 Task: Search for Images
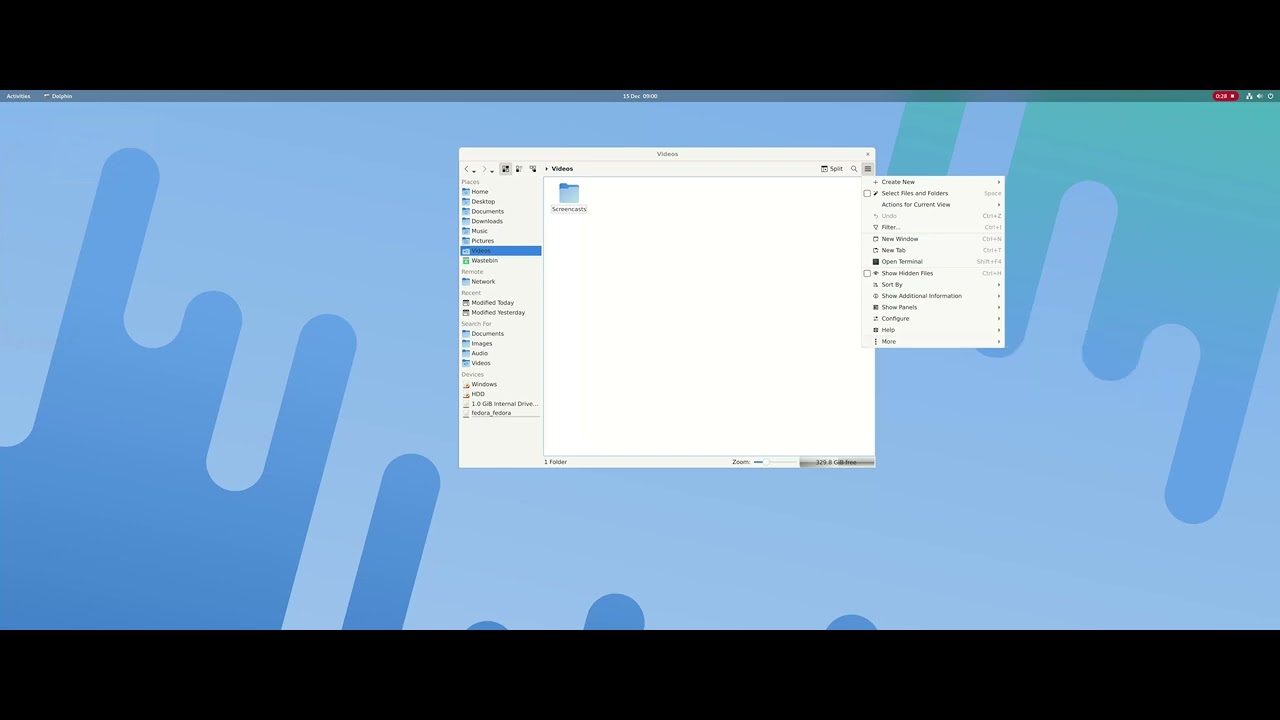[501, 344]
